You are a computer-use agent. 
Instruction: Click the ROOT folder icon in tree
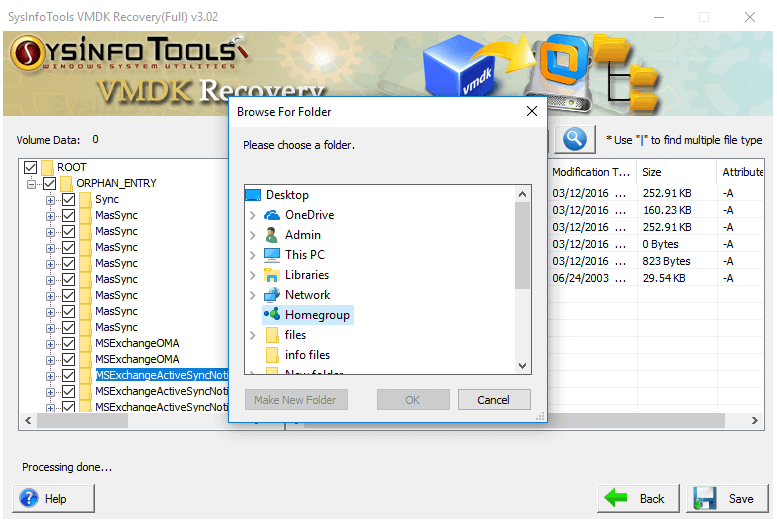click(x=47, y=167)
